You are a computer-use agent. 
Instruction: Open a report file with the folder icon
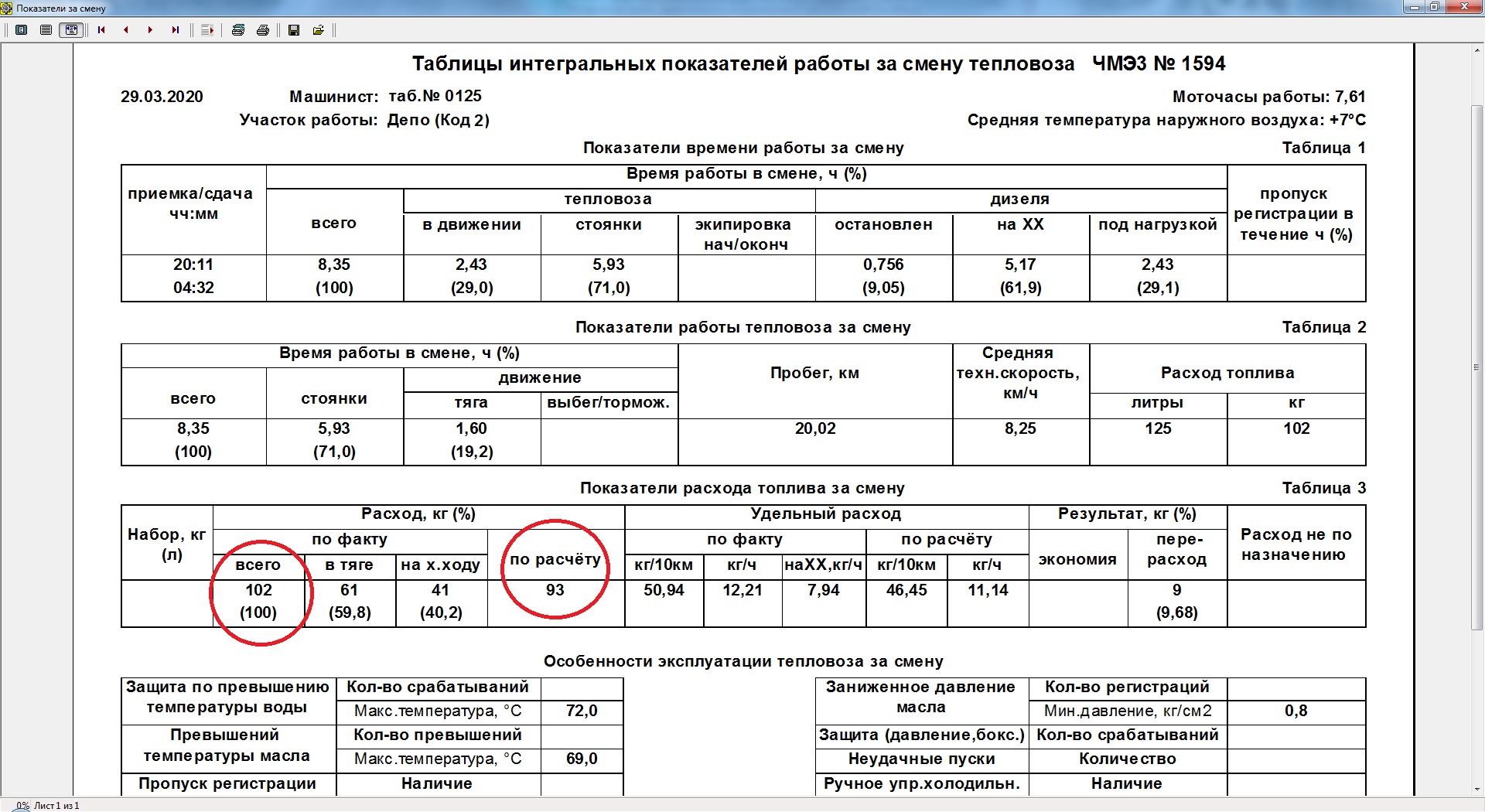point(318,30)
